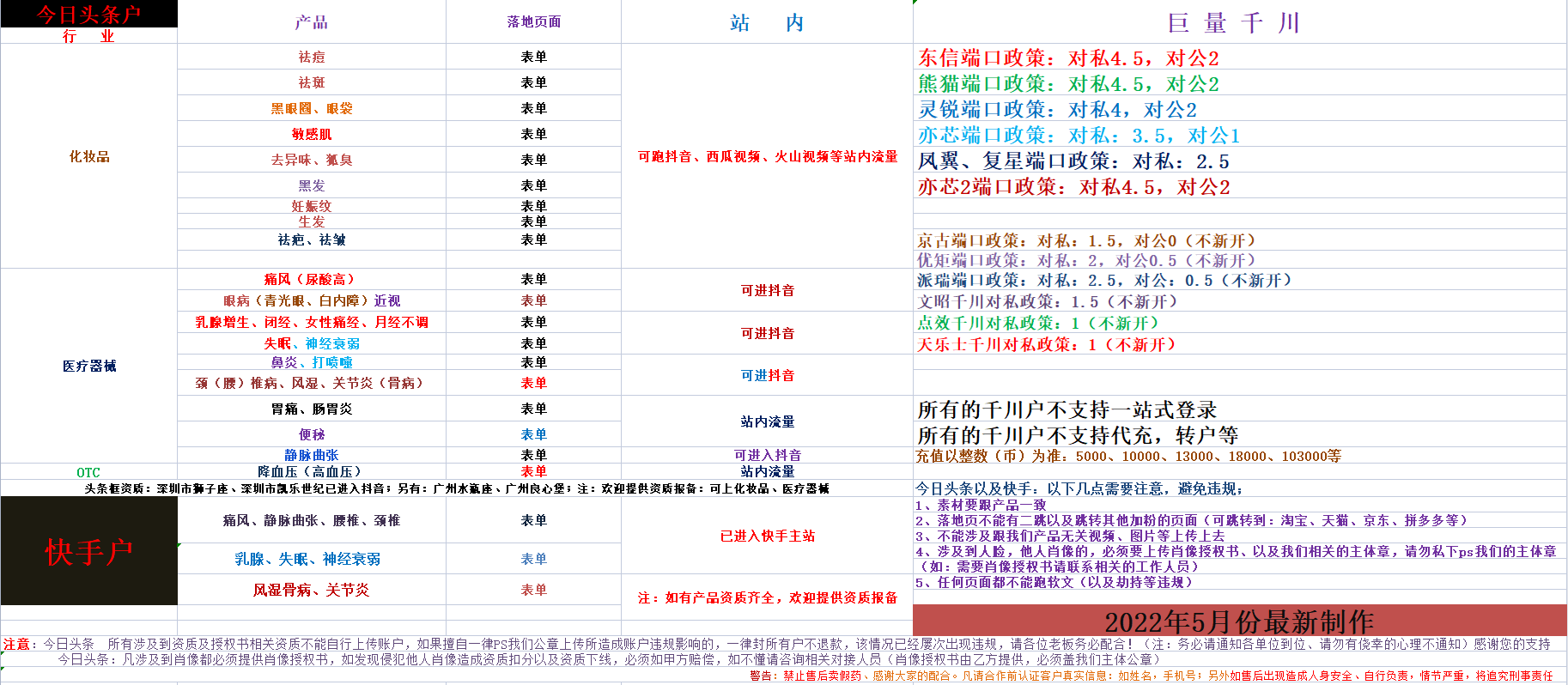Click 所有的千川户不支持代充，转户等 text
The image size is (1568, 685).
[1078, 435]
